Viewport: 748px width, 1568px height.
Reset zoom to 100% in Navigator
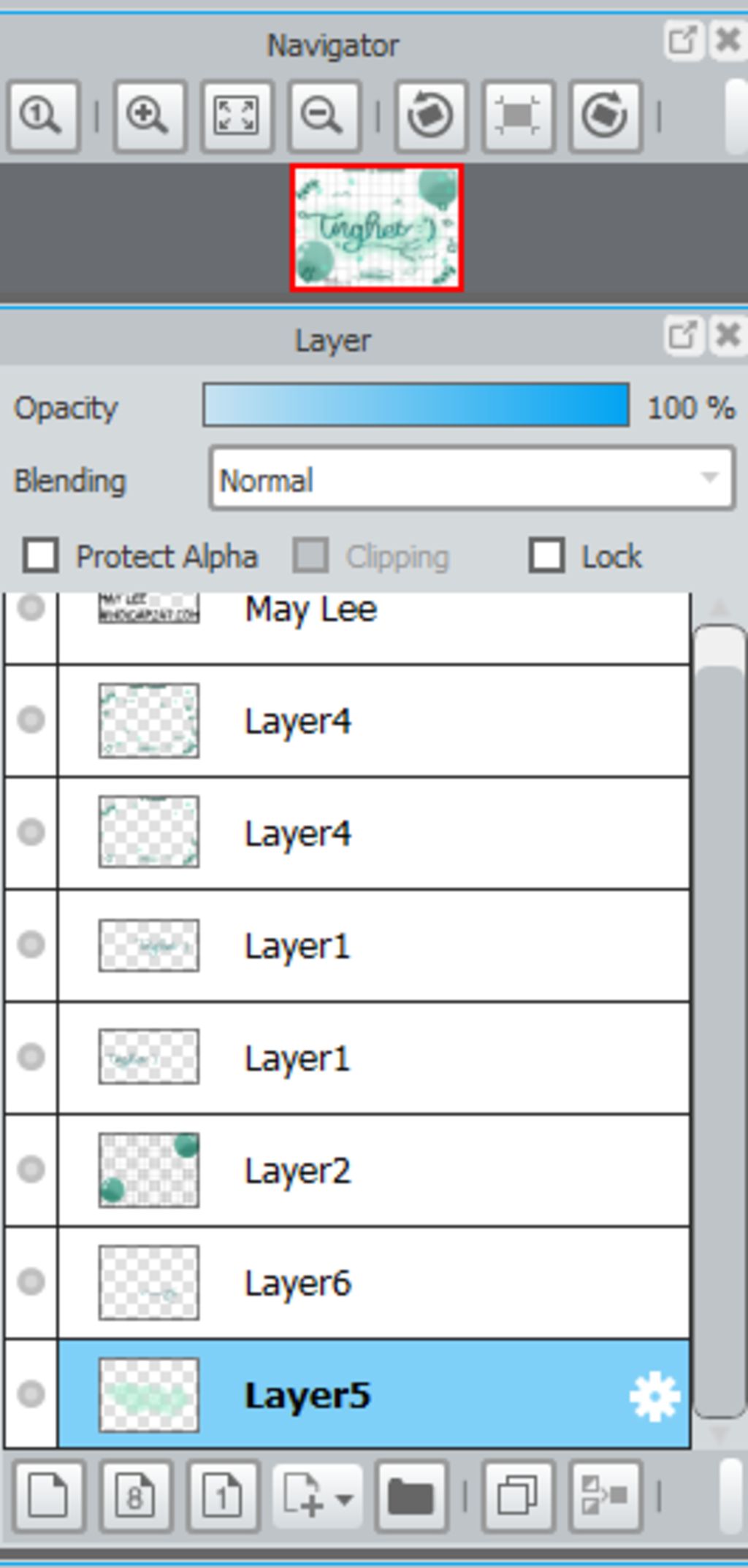point(43,116)
